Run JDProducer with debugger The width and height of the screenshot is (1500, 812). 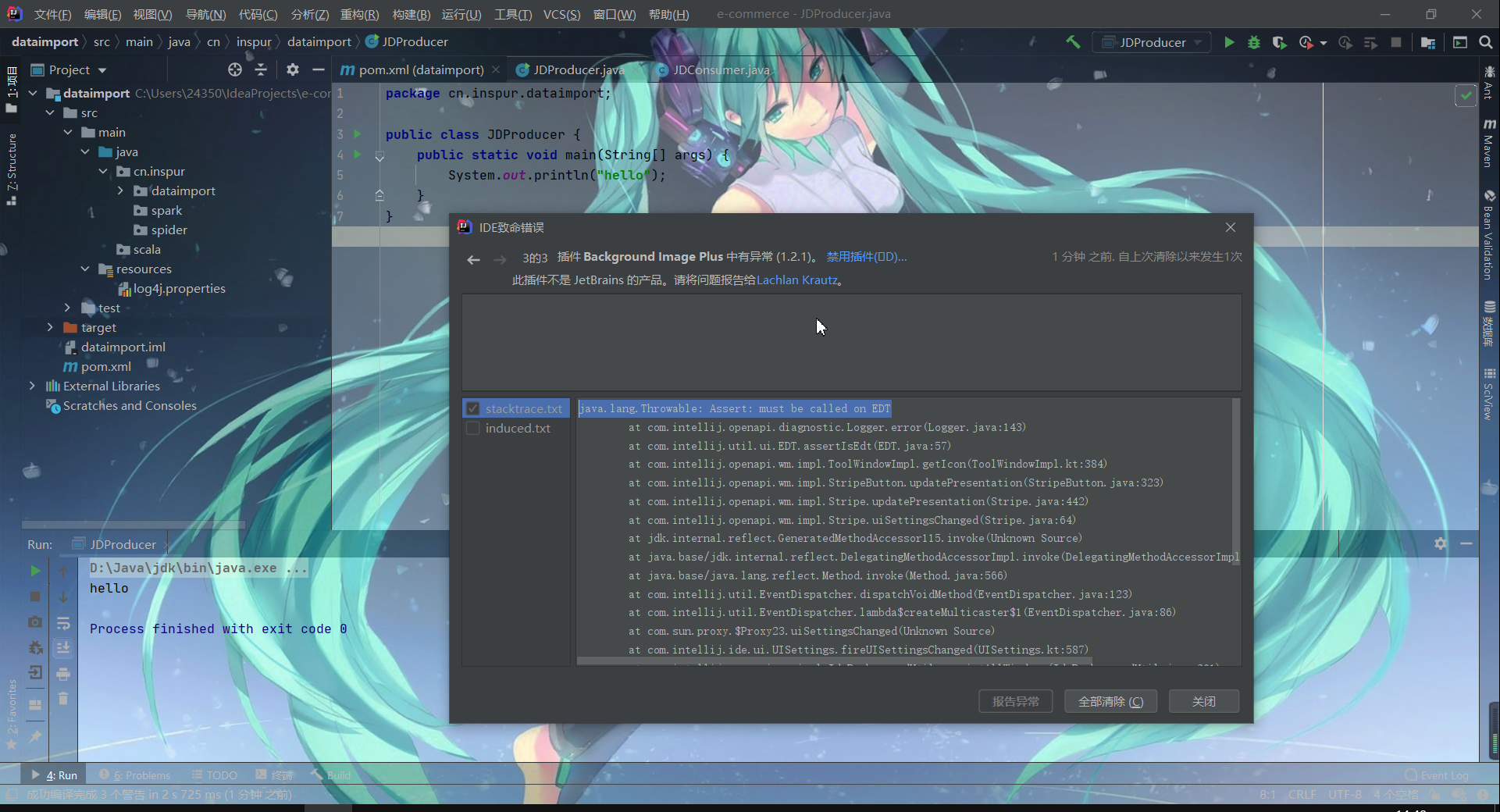(x=1255, y=42)
